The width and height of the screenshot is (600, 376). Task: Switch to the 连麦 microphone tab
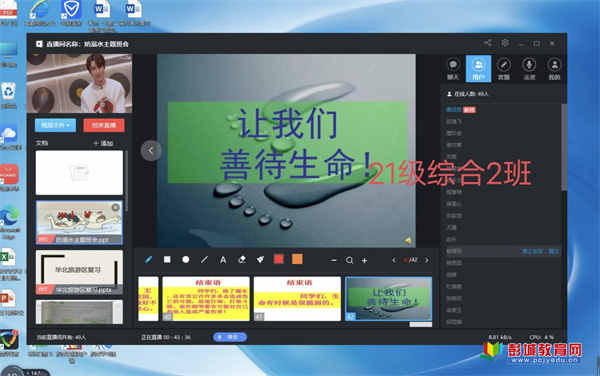tap(529, 69)
